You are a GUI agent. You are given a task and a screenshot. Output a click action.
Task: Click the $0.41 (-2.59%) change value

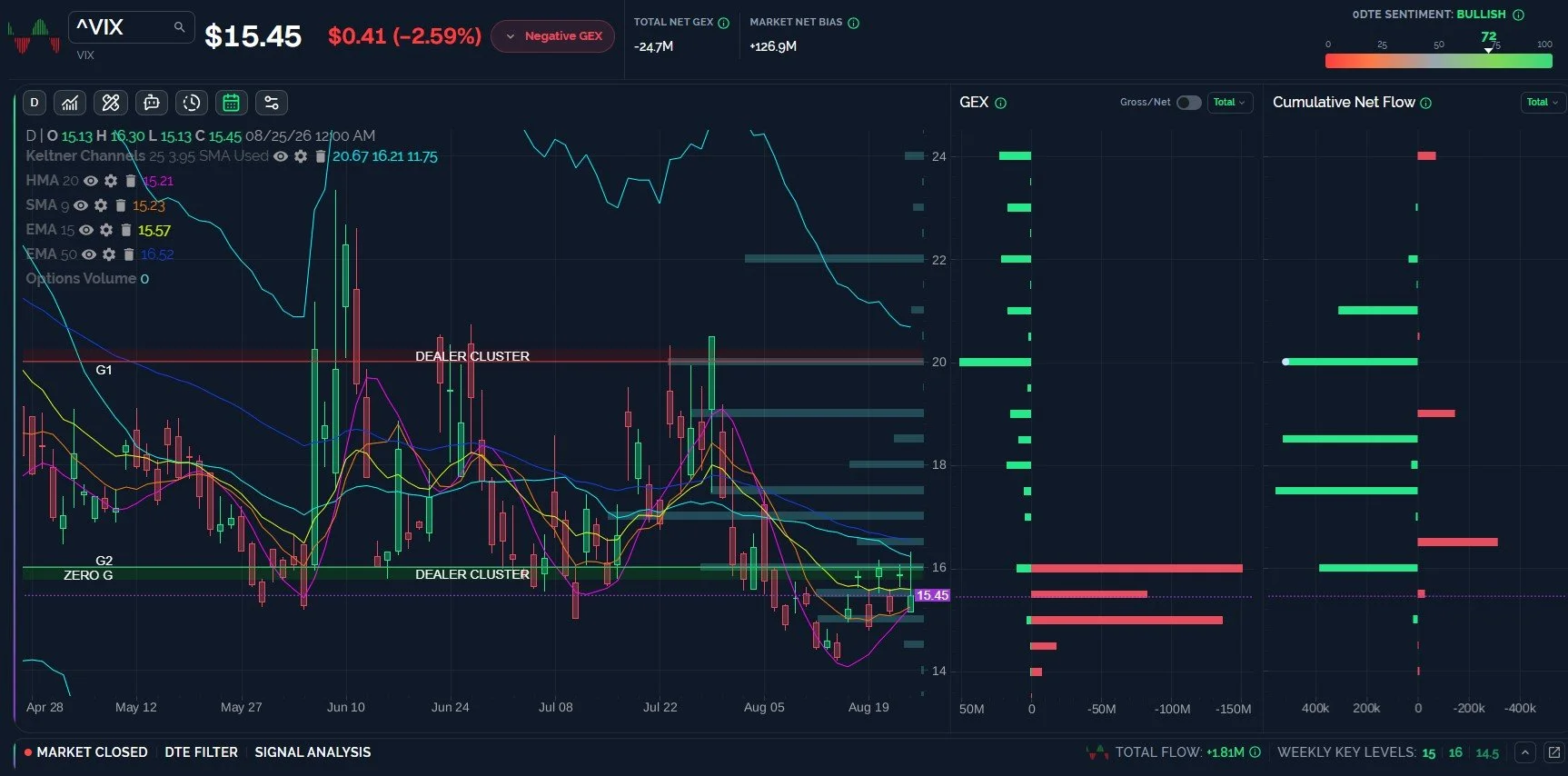(404, 36)
